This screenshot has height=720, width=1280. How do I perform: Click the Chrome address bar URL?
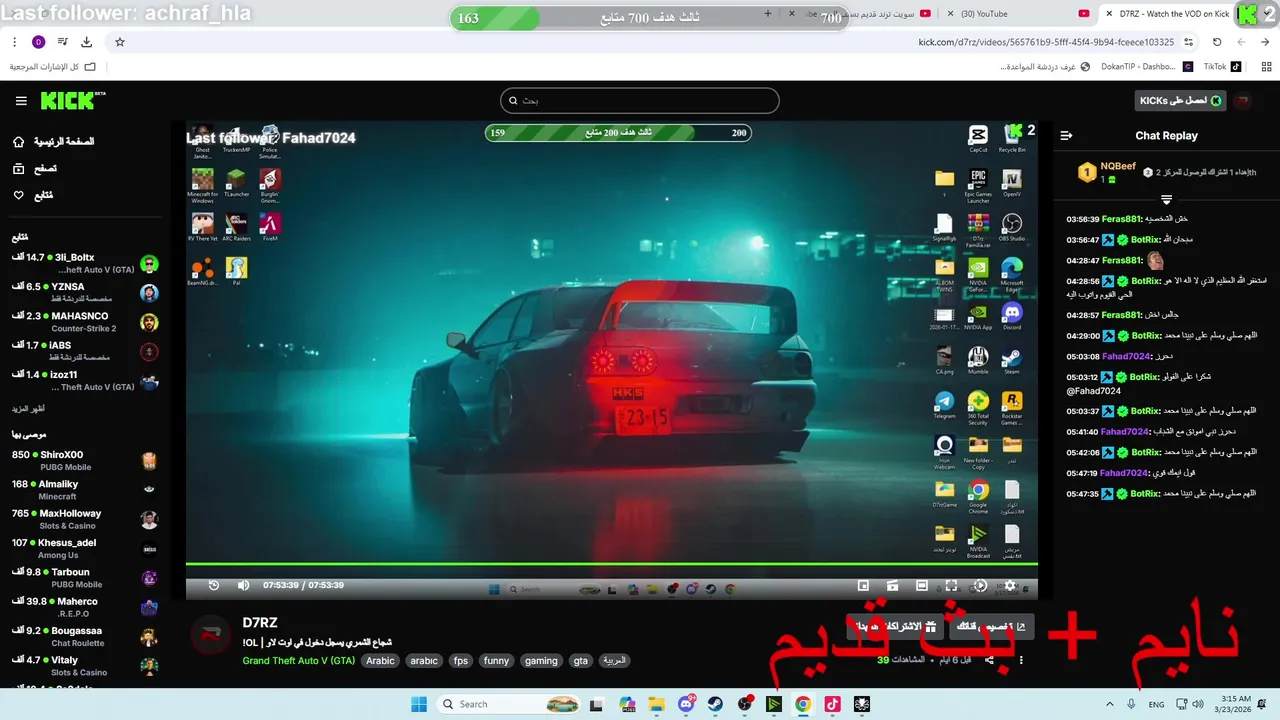point(1046,42)
